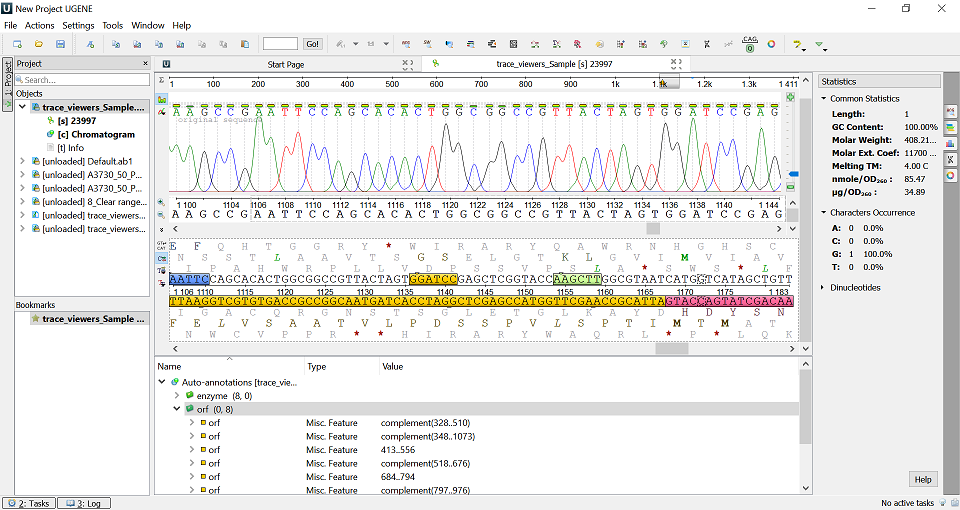The height and width of the screenshot is (510, 960).
Task: Select trace_viewers_Sample [s] 23997 tab
Action: click(553, 64)
